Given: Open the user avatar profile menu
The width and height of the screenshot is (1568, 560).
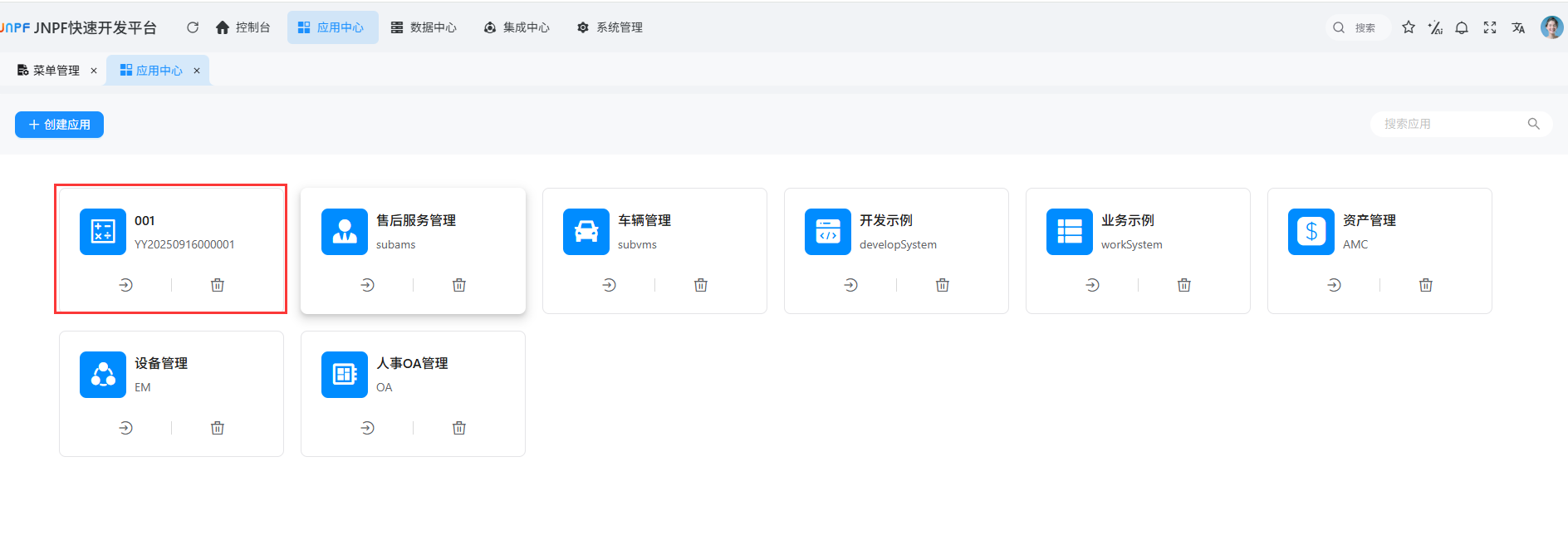Looking at the screenshot, I should click(1551, 27).
